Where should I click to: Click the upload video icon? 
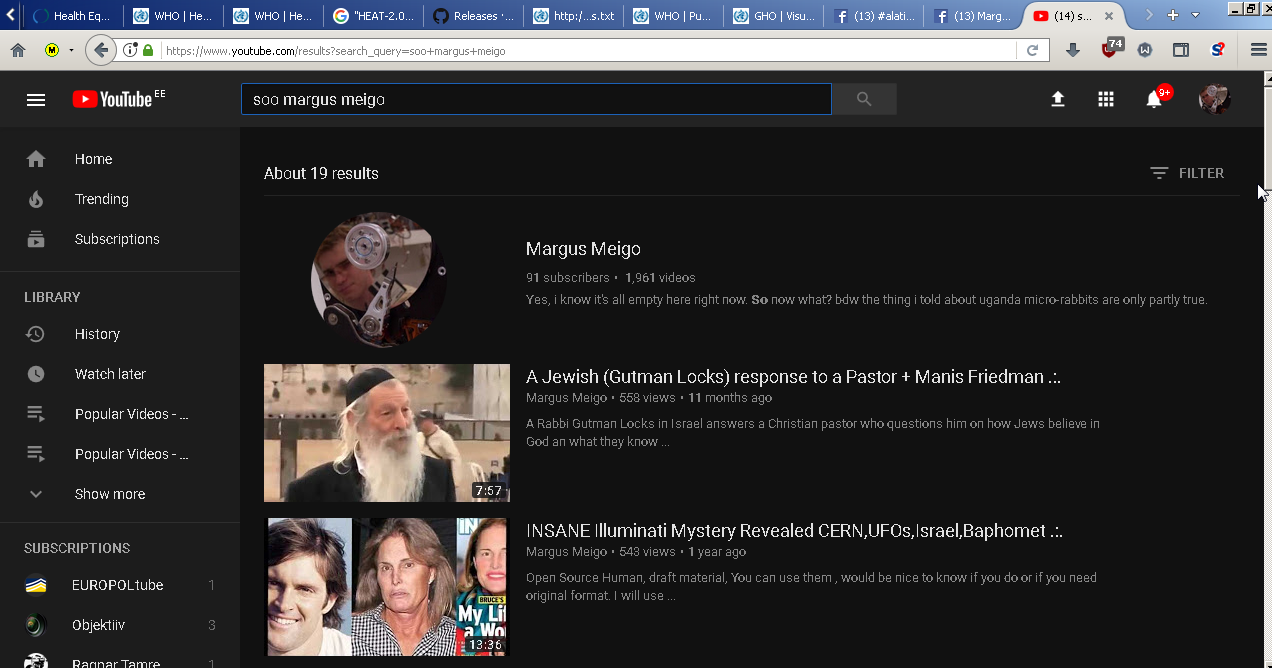pyautogui.click(x=1057, y=99)
